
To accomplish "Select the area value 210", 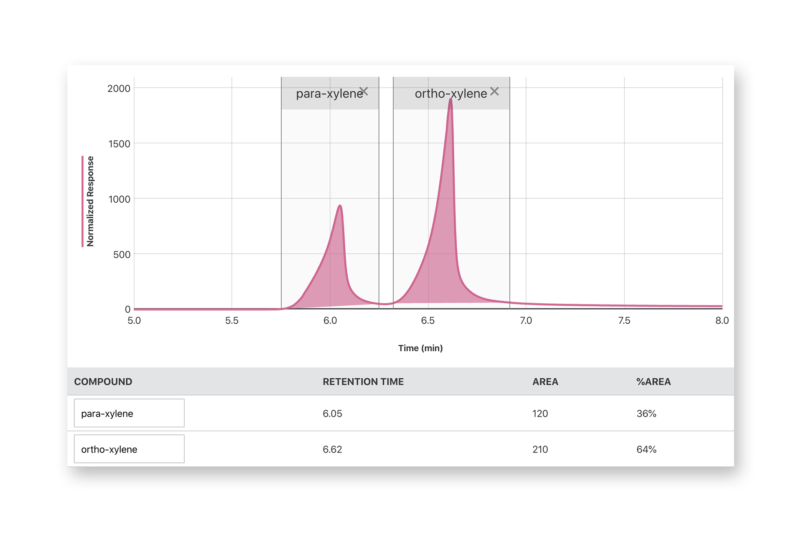I will point(540,449).
